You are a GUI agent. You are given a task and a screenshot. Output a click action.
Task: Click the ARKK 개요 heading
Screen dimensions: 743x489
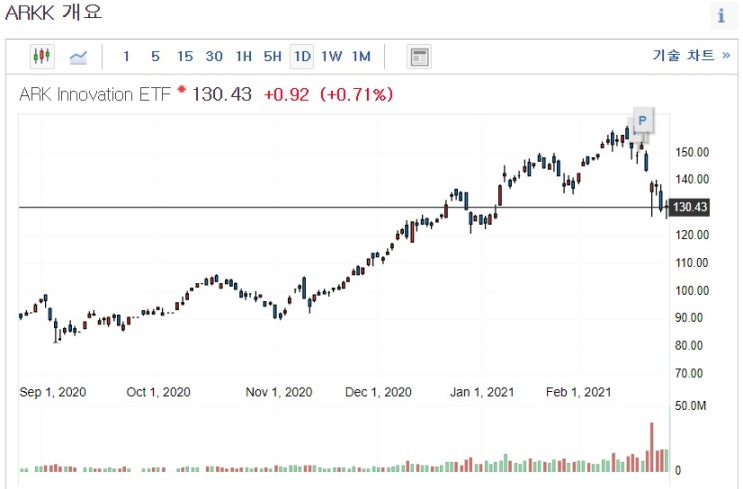(x=54, y=12)
